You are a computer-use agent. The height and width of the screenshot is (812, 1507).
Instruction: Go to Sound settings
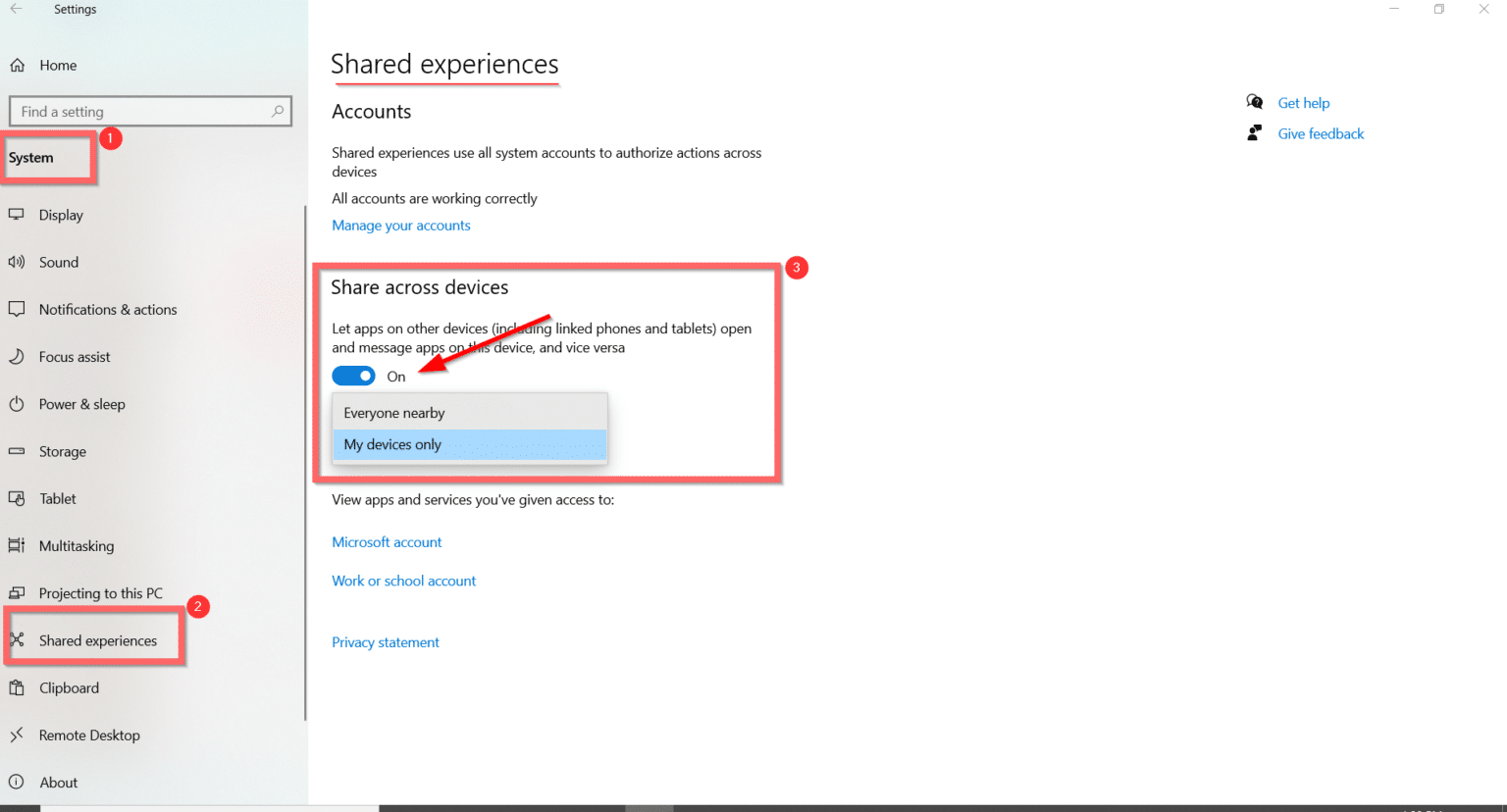tap(59, 262)
